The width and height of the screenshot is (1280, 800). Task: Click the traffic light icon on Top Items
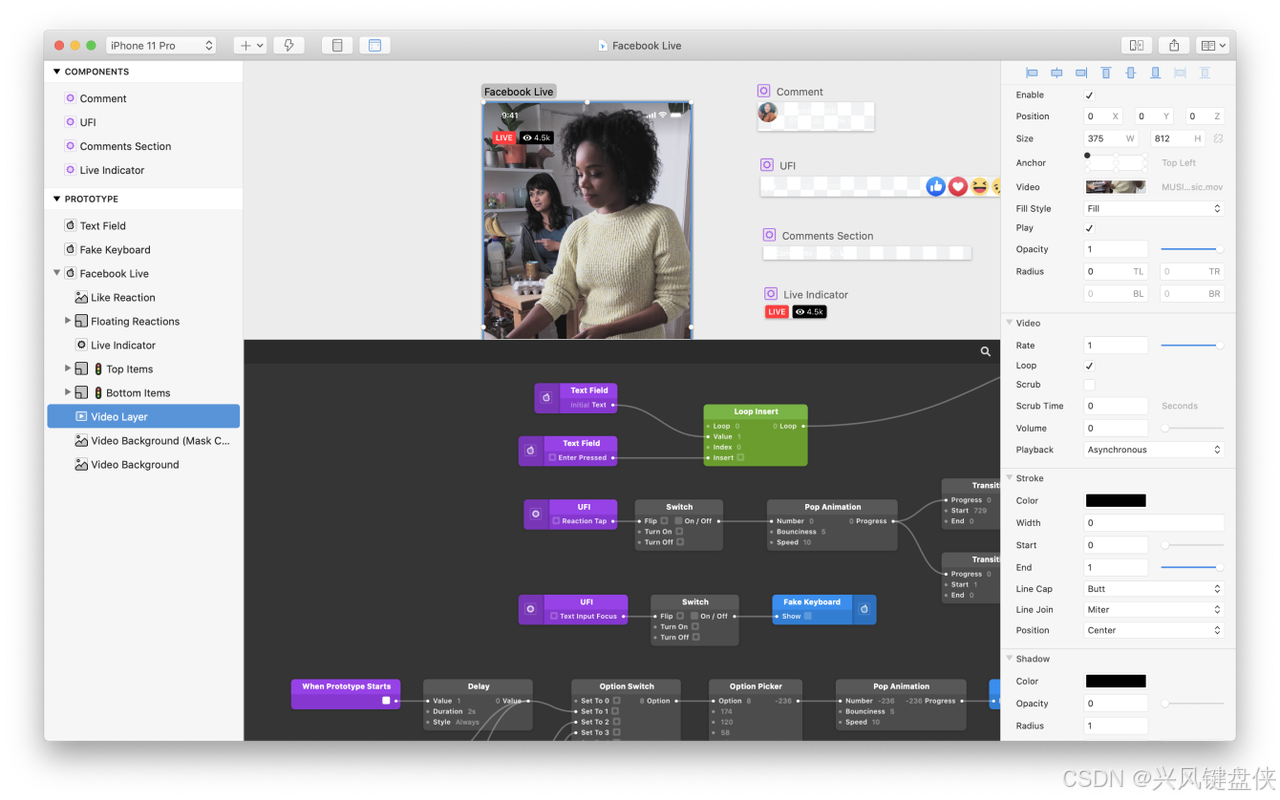pyautogui.click(x=98, y=369)
